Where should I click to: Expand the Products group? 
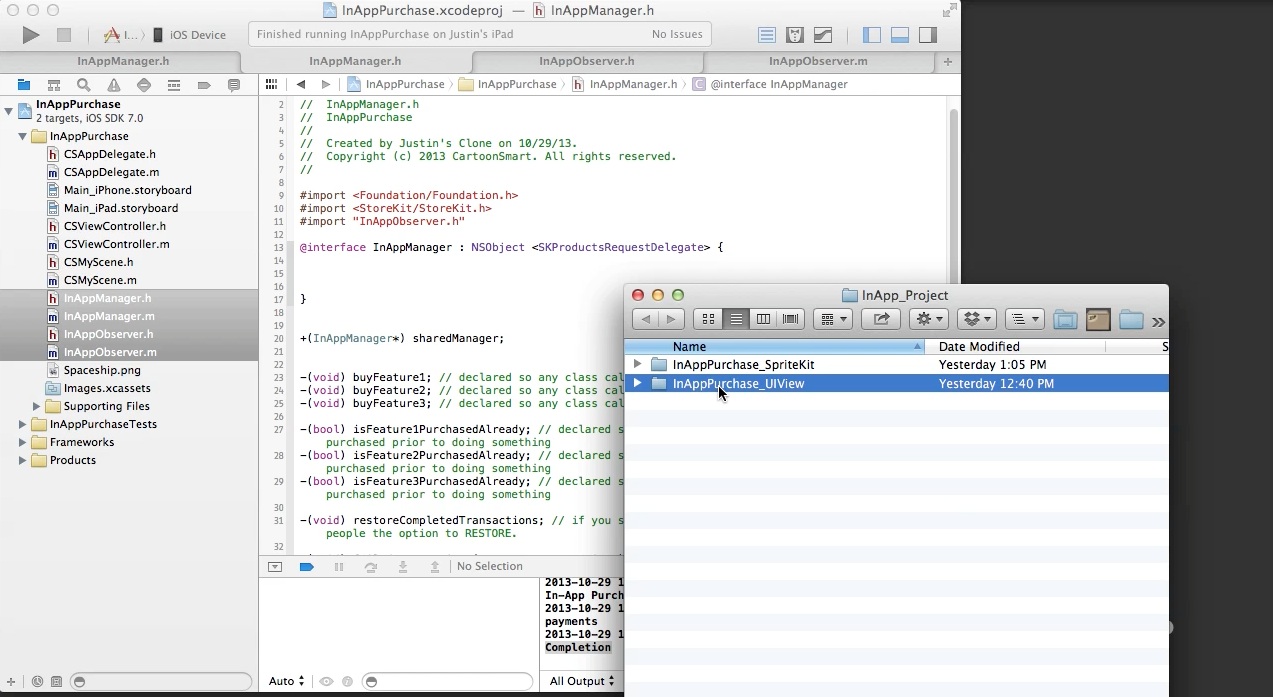(23, 460)
